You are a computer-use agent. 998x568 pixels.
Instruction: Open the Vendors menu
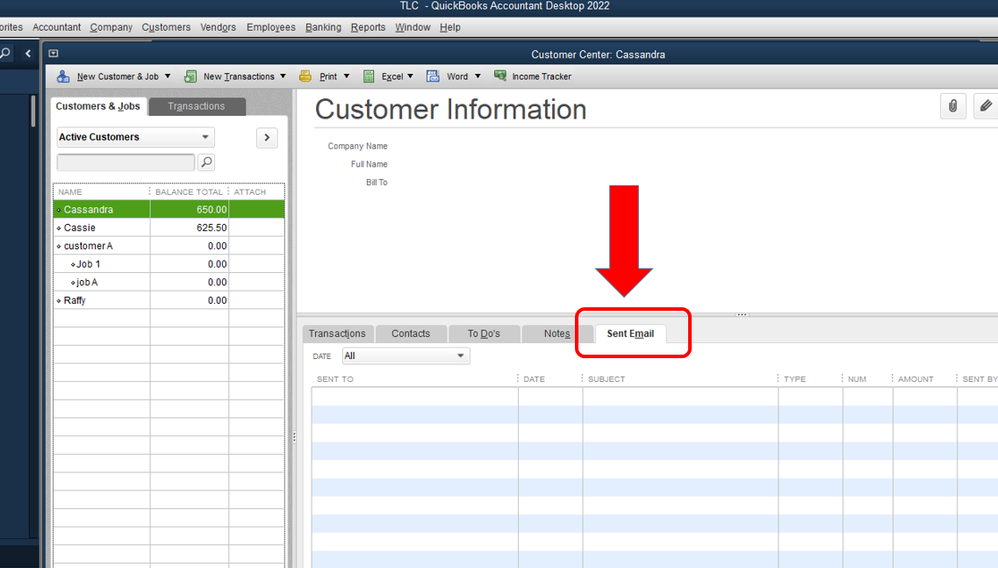(x=218, y=27)
